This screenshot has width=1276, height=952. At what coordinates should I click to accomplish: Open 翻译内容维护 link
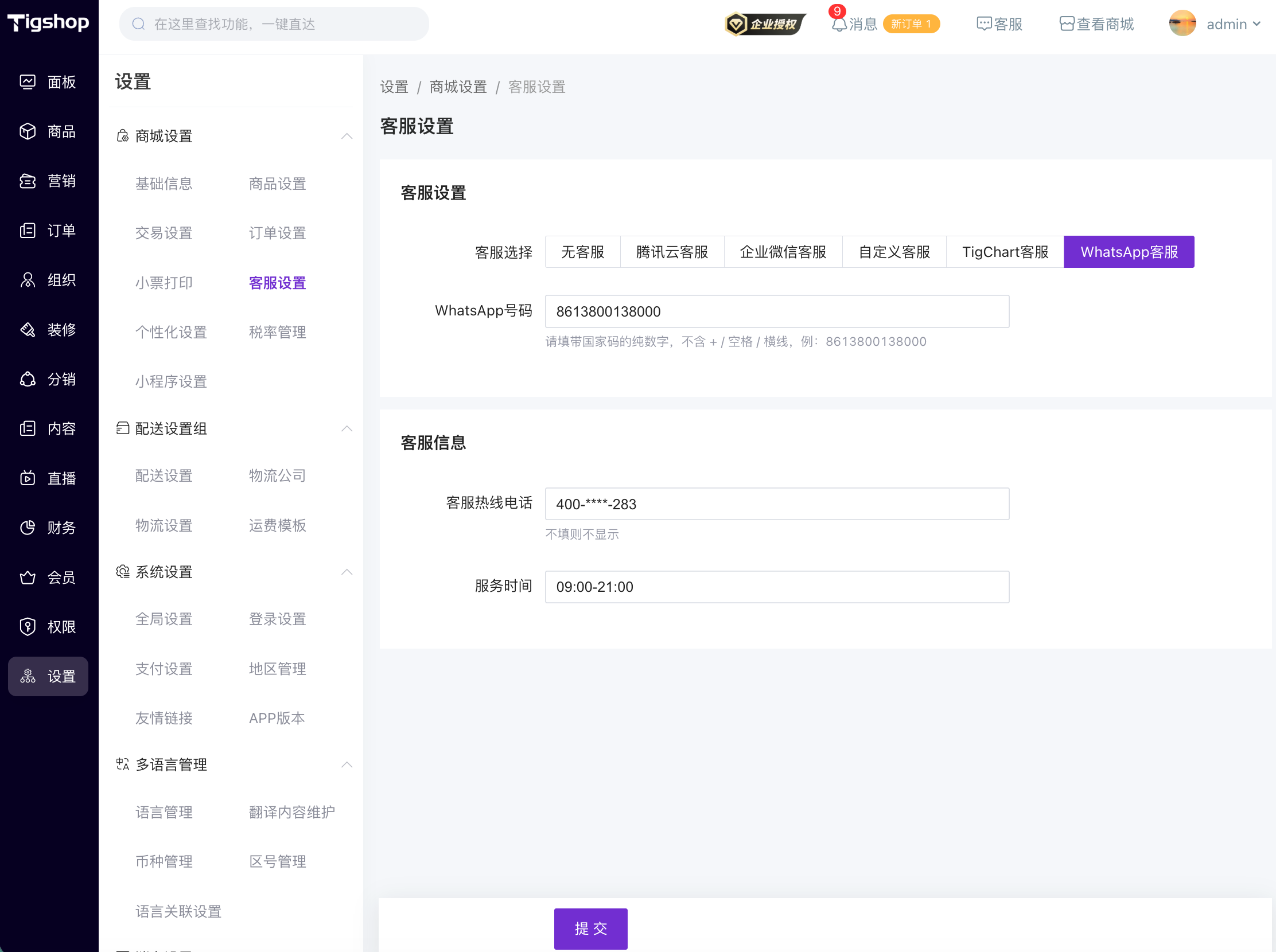[x=292, y=813]
